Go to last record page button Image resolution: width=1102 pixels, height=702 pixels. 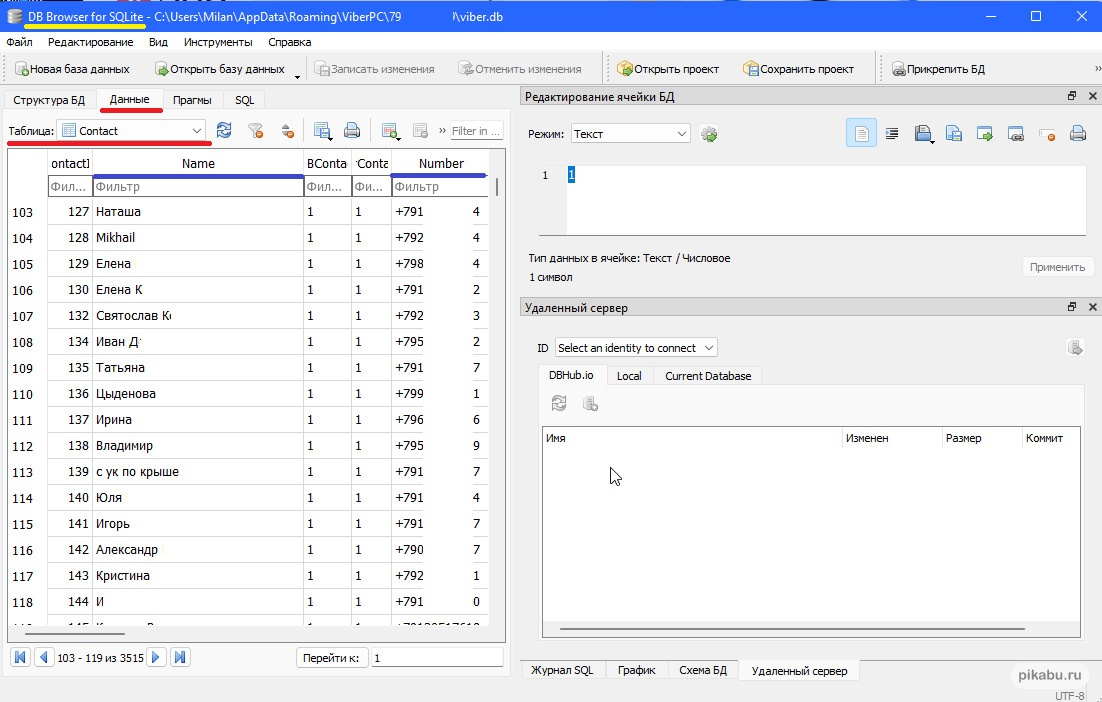(180, 657)
